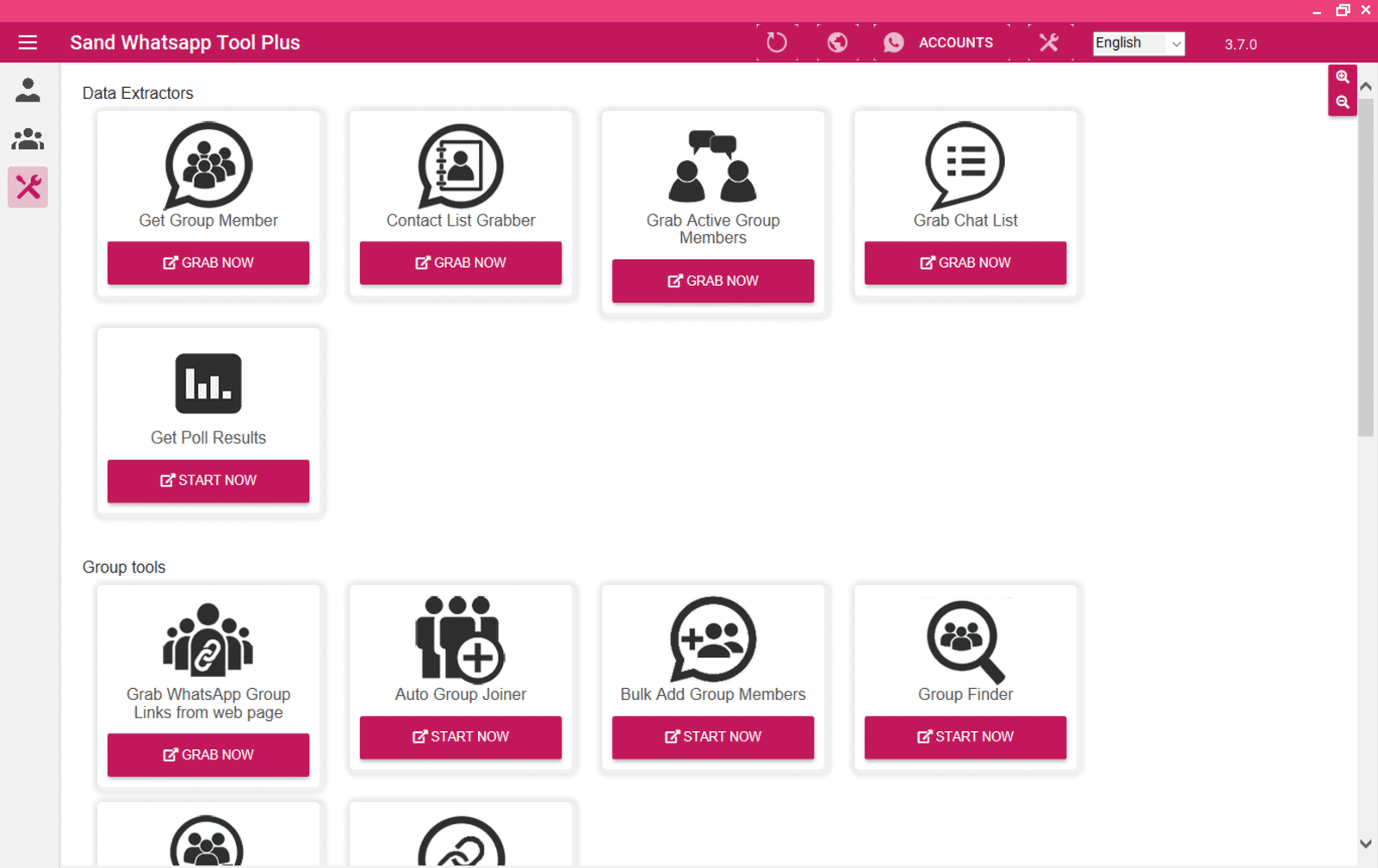Image resolution: width=1378 pixels, height=868 pixels.
Task: Click START NOW under Group Finder
Action: (x=965, y=737)
